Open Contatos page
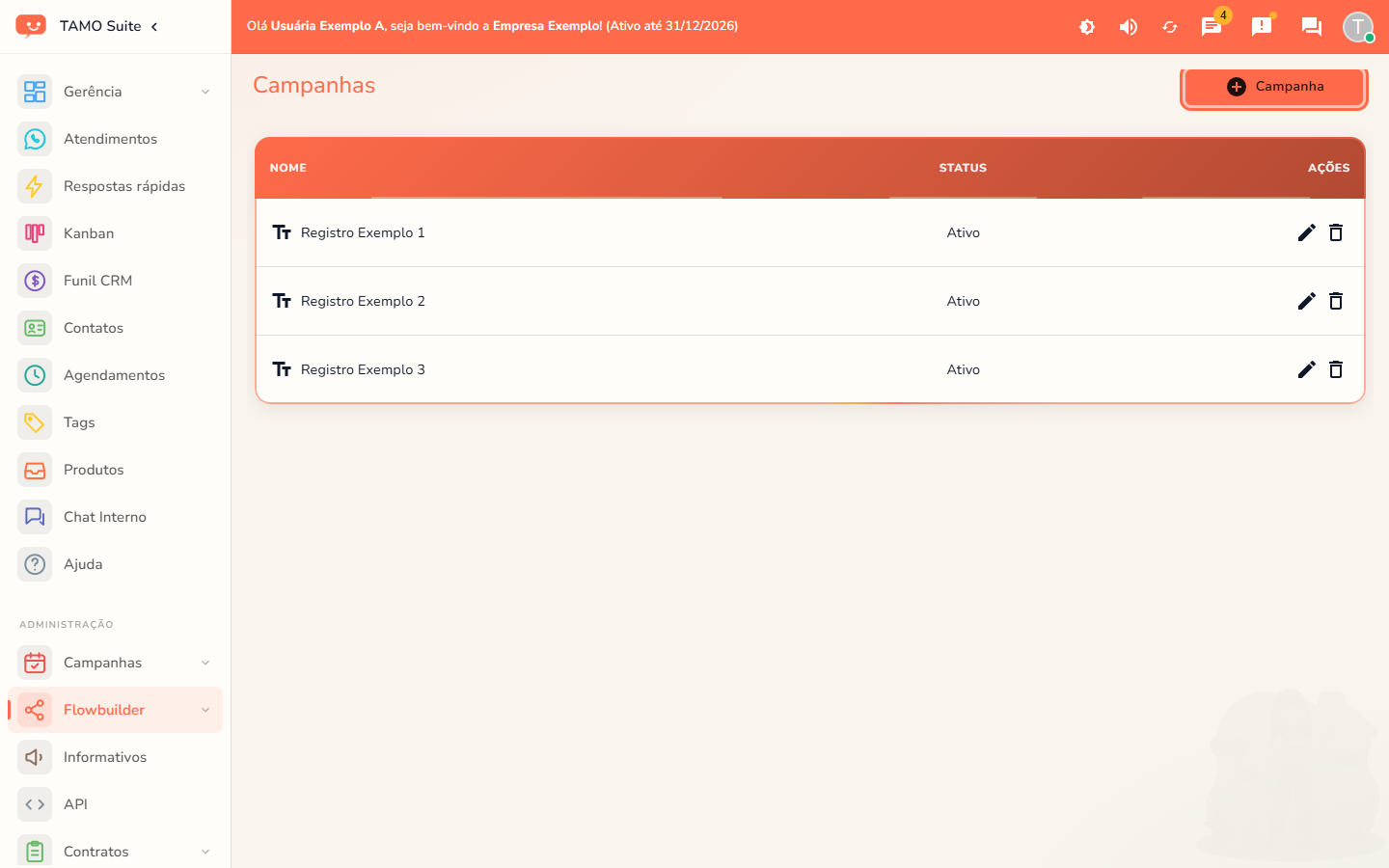The height and width of the screenshot is (868, 1389). tap(116, 328)
